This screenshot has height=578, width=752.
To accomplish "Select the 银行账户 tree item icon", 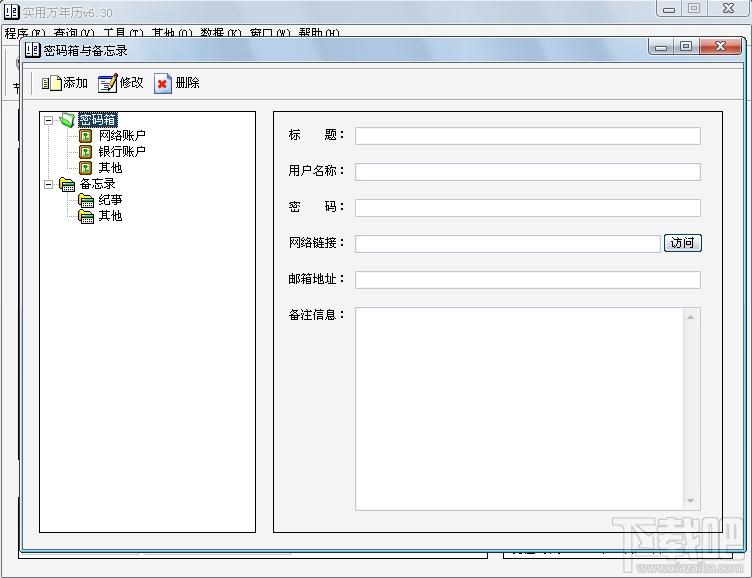I will (x=86, y=152).
